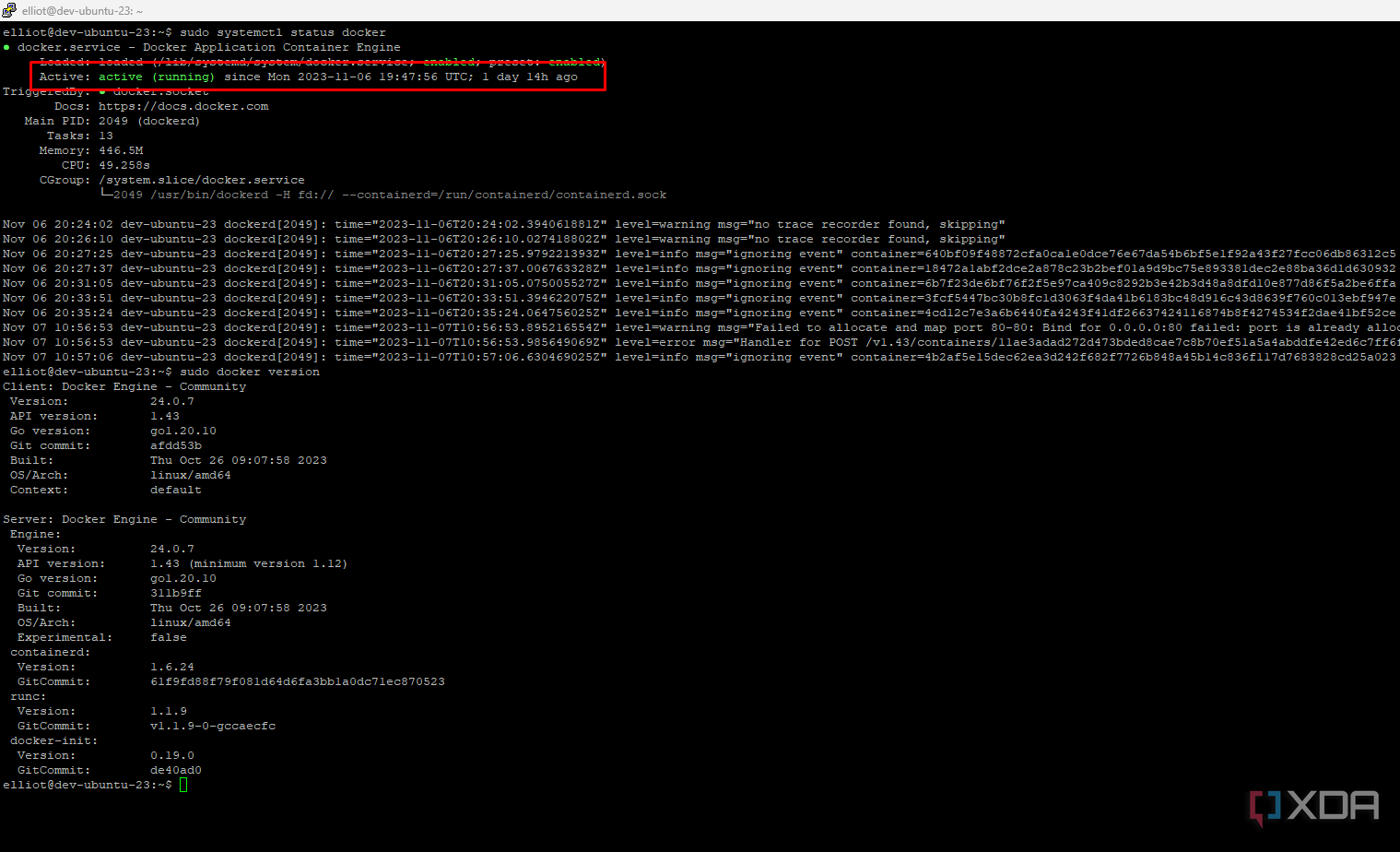Click the Main PID value 2049 (dockerd)

point(149,121)
